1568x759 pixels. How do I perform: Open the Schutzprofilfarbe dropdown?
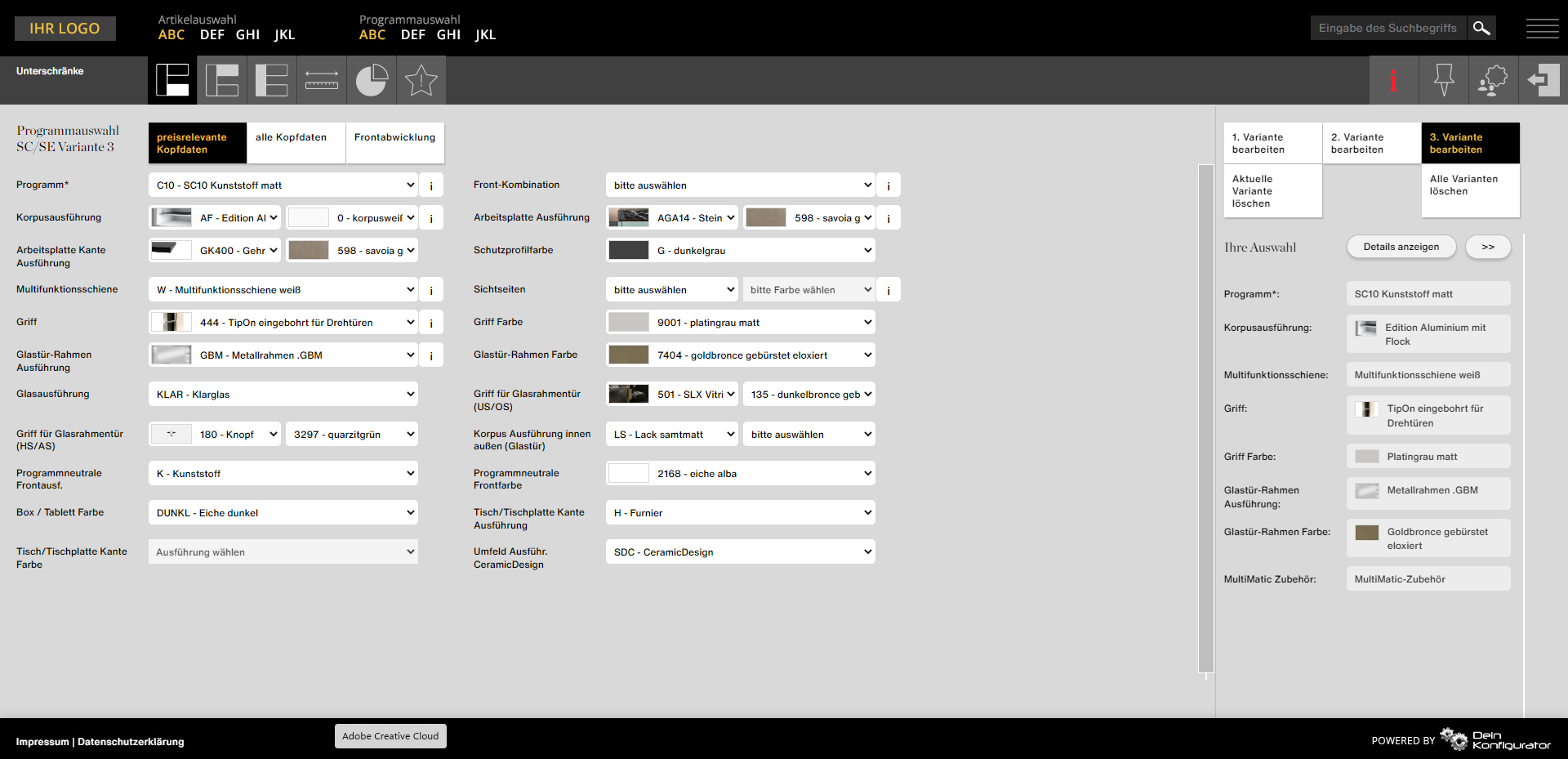click(741, 251)
